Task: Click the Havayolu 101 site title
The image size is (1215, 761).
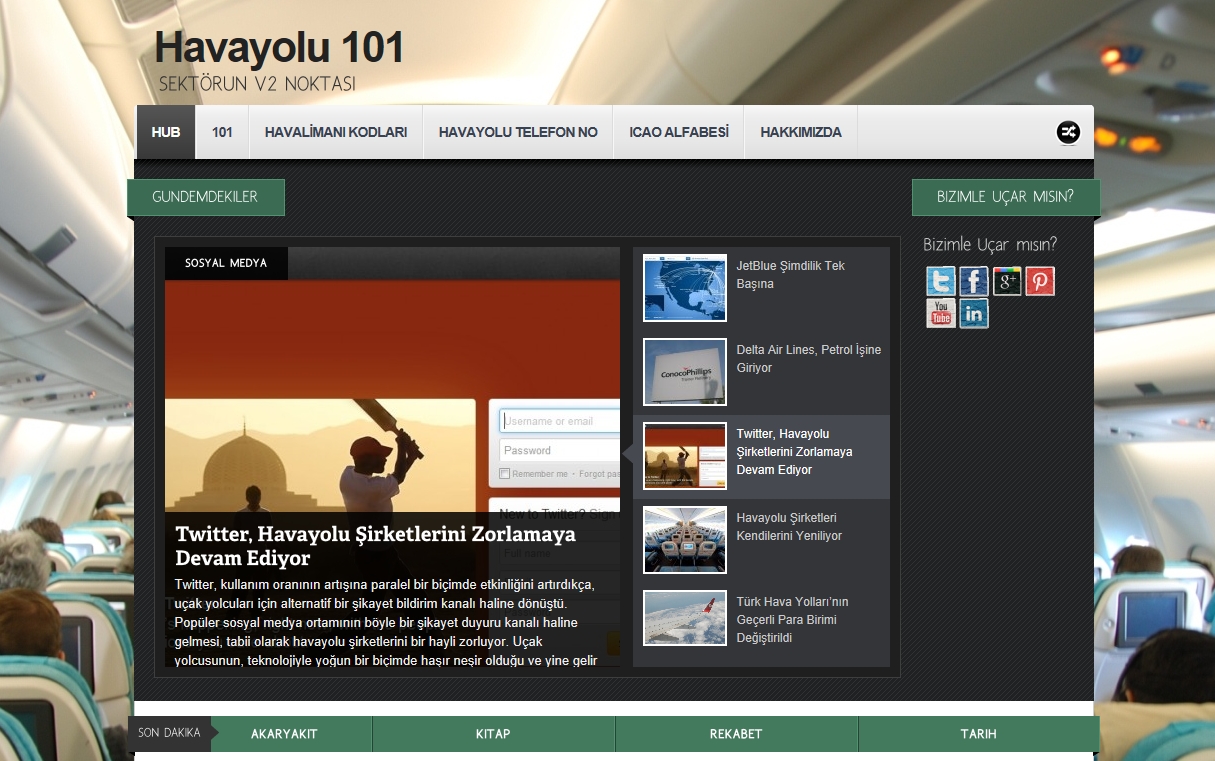Action: [x=280, y=47]
